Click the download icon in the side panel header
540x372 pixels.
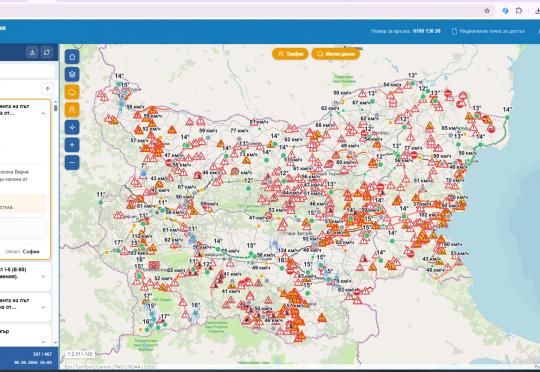pos(32,52)
